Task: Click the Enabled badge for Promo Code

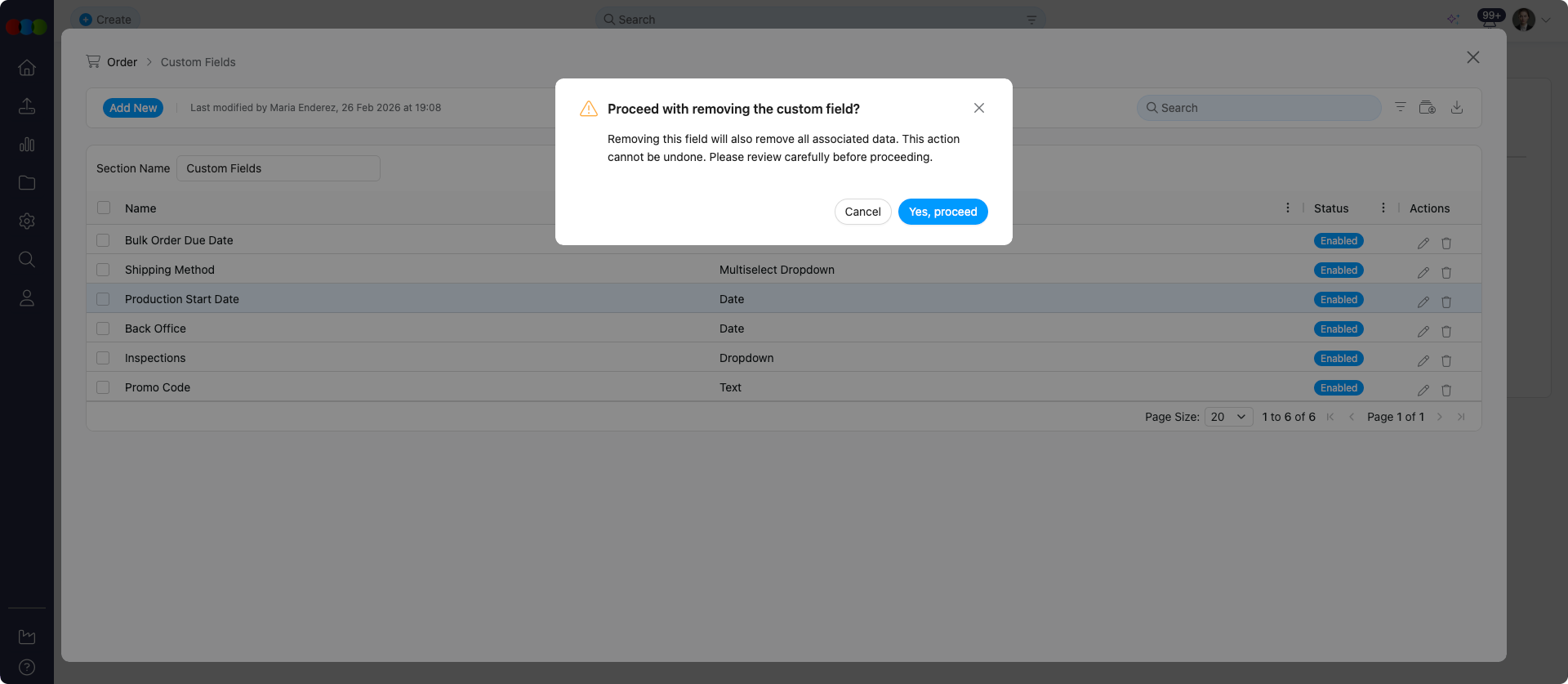Action: (1339, 388)
